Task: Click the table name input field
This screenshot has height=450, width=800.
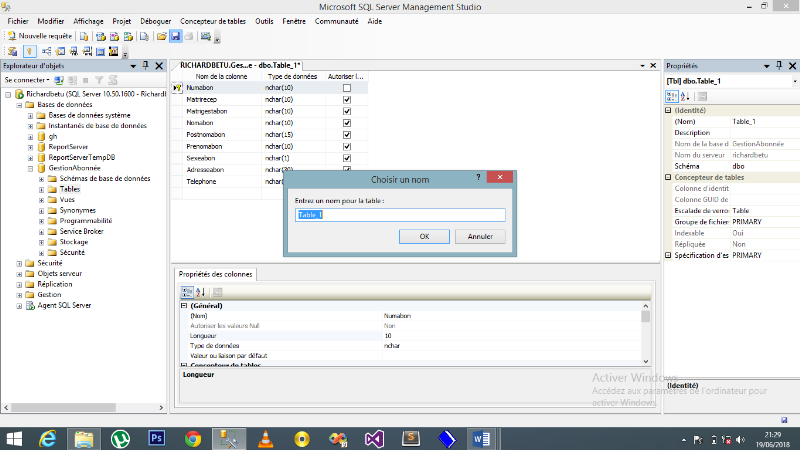Action: coord(400,215)
